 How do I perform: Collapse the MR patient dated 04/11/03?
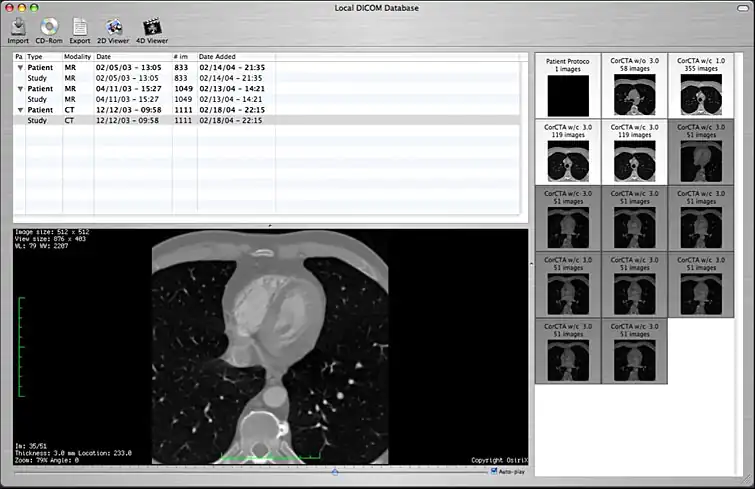pyautogui.click(x=19, y=89)
